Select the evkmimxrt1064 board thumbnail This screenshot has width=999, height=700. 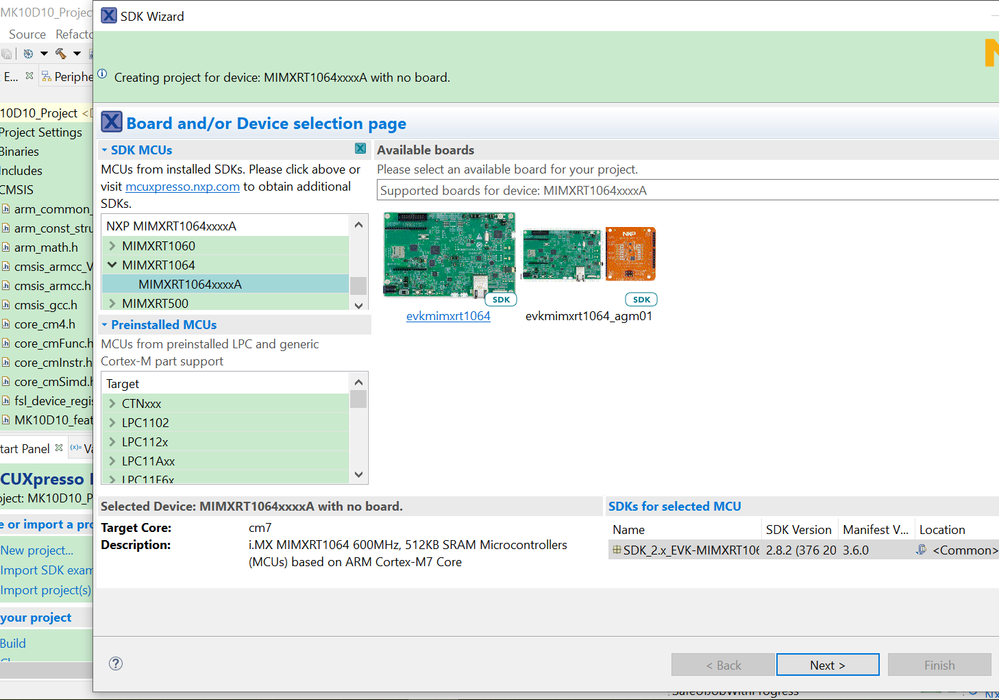click(x=449, y=255)
